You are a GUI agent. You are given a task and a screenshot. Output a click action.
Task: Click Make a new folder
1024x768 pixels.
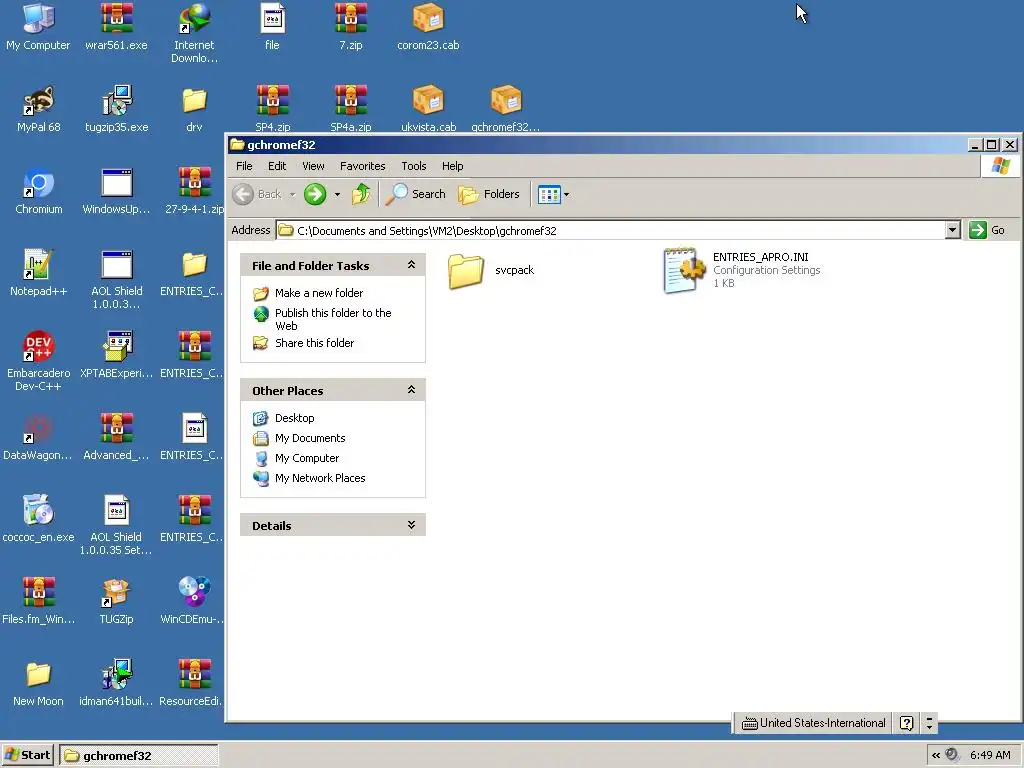click(319, 293)
